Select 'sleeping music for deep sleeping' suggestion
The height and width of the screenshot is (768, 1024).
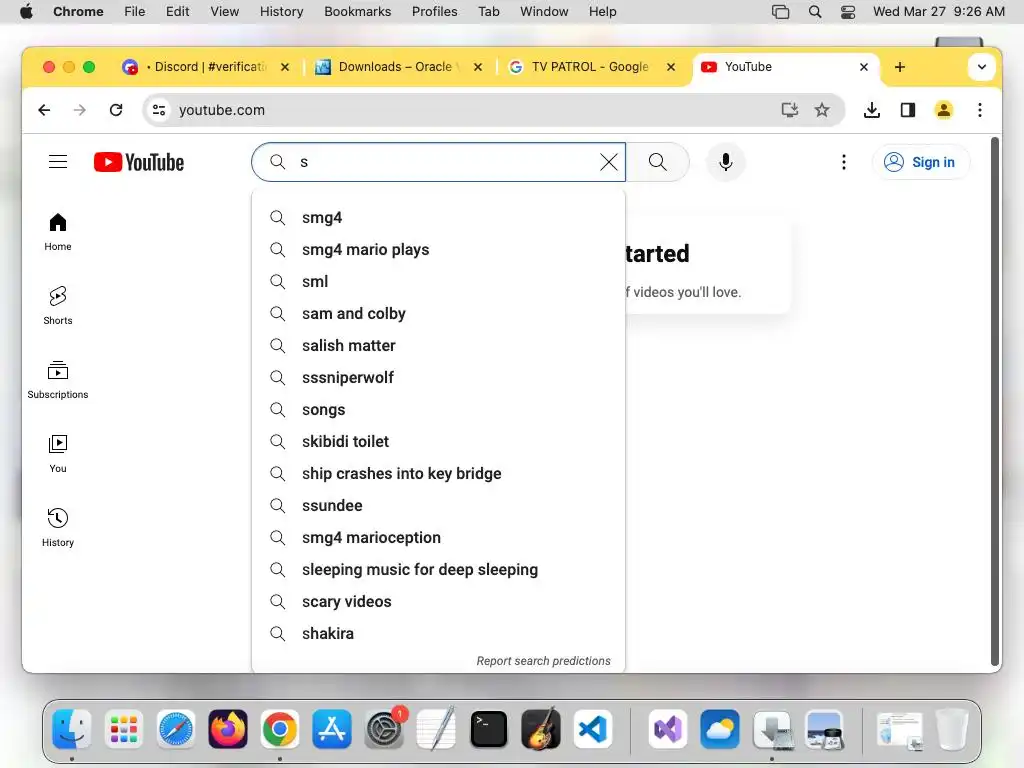point(438,569)
